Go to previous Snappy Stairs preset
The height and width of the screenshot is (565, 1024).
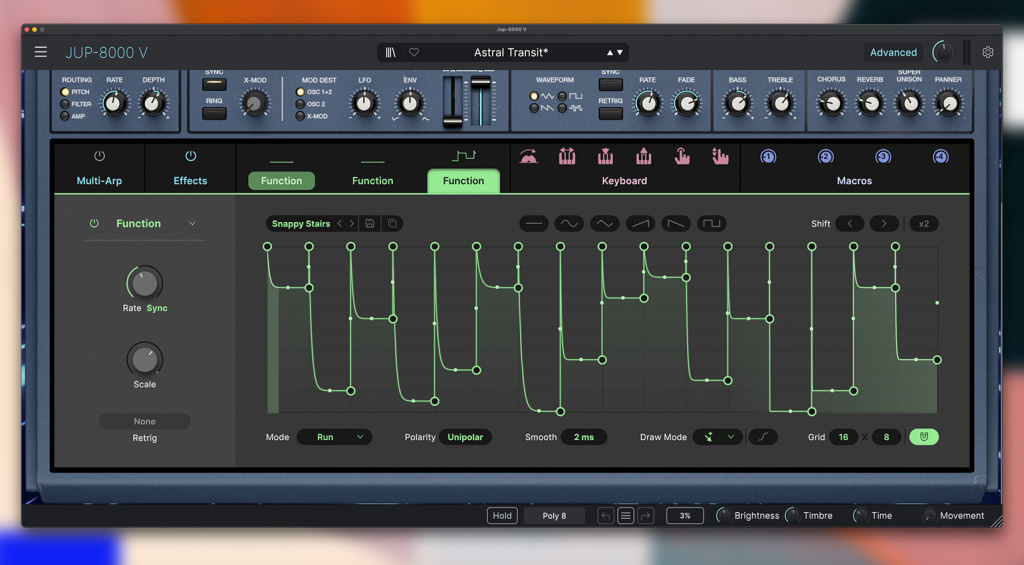[339, 223]
